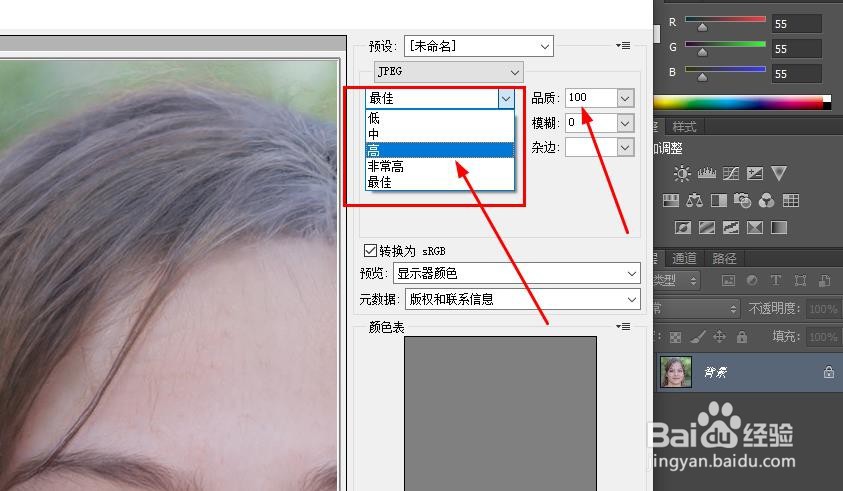Add a Curves adjustment layer
This screenshot has height=491, width=843.
[731, 173]
